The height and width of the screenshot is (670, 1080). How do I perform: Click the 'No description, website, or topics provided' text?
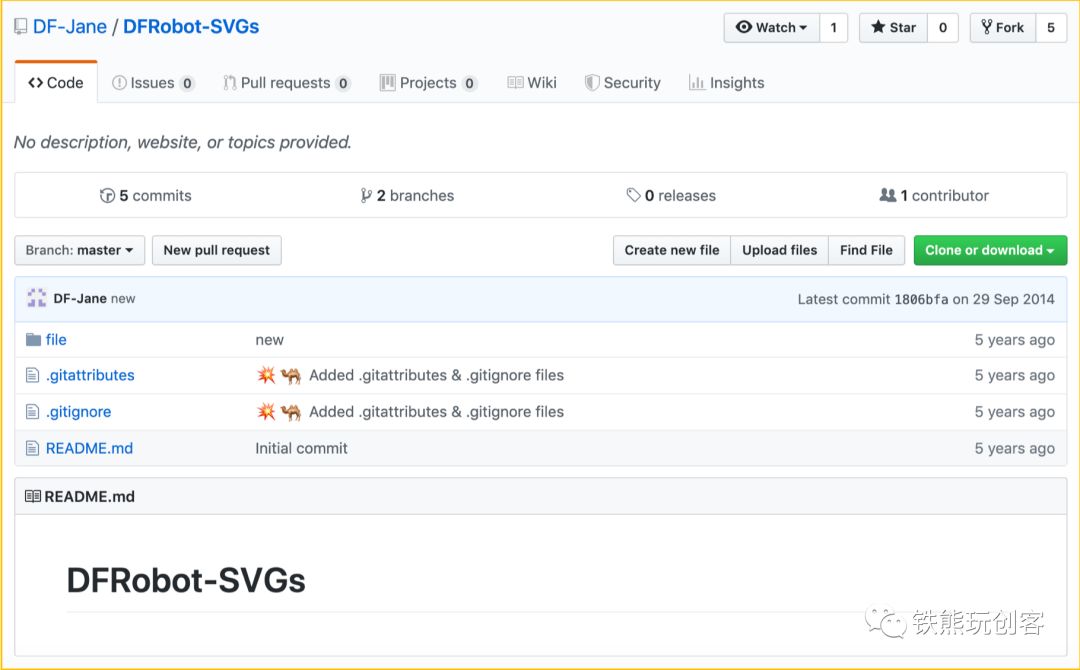(183, 142)
